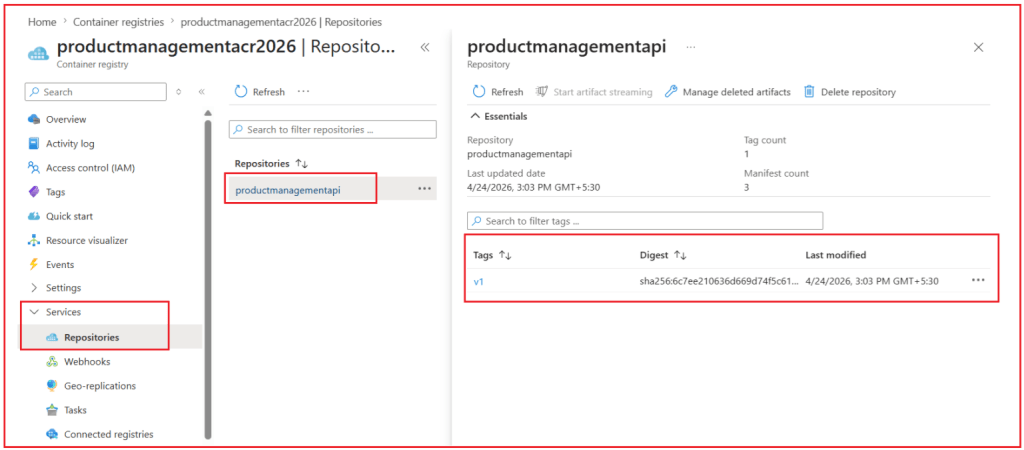Click the container registry header icon

click(39, 52)
